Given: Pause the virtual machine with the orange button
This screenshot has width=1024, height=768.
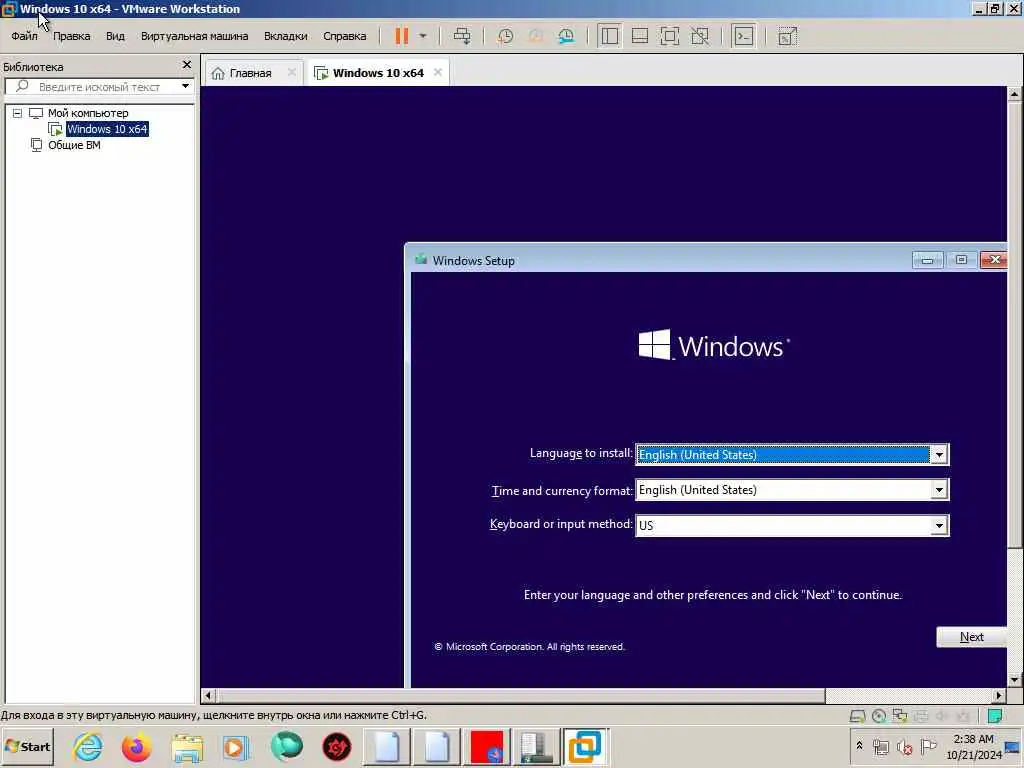Looking at the screenshot, I should click(x=402, y=36).
